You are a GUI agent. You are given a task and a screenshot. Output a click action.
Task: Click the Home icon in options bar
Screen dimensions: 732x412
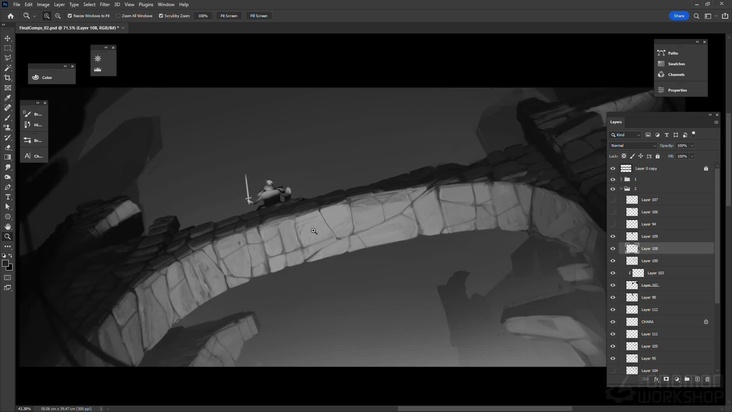[10, 16]
